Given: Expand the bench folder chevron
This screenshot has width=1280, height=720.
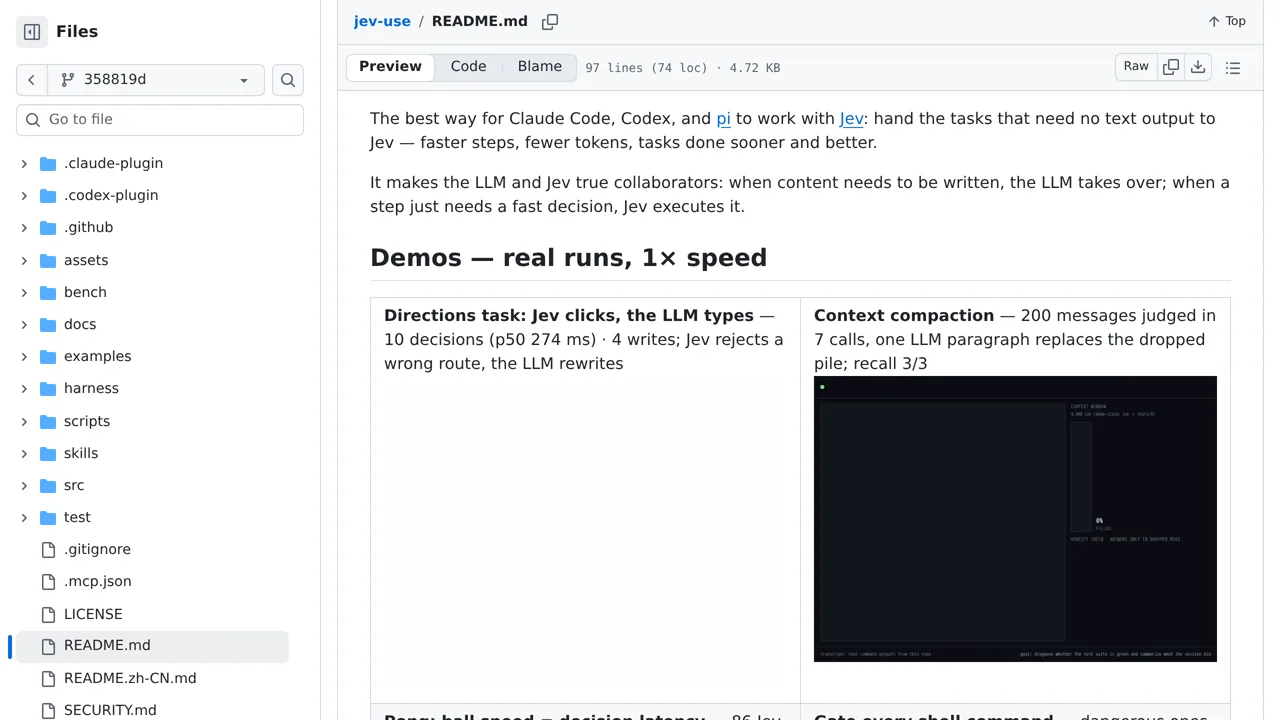Looking at the screenshot, I should pyautogui.click(x=24, y=292).
